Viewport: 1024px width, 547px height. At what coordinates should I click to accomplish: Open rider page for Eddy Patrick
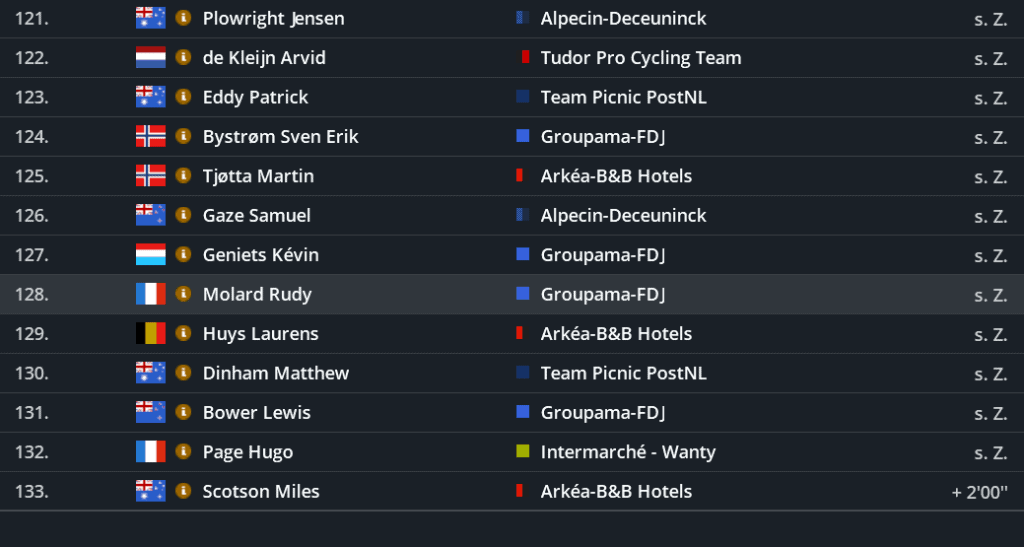[x=255, y=97]
